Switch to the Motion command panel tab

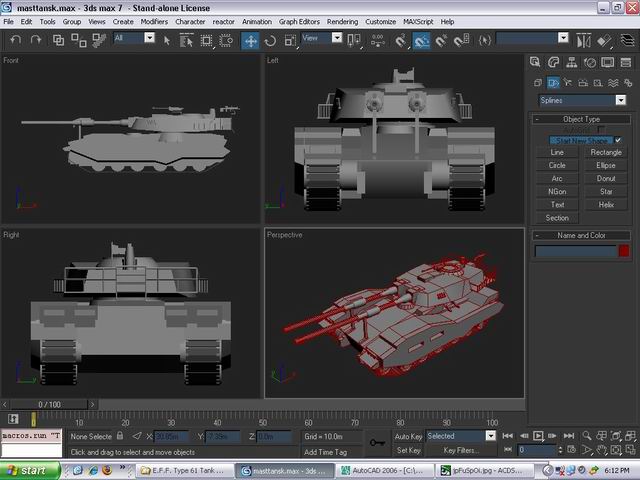coord(590,62)
